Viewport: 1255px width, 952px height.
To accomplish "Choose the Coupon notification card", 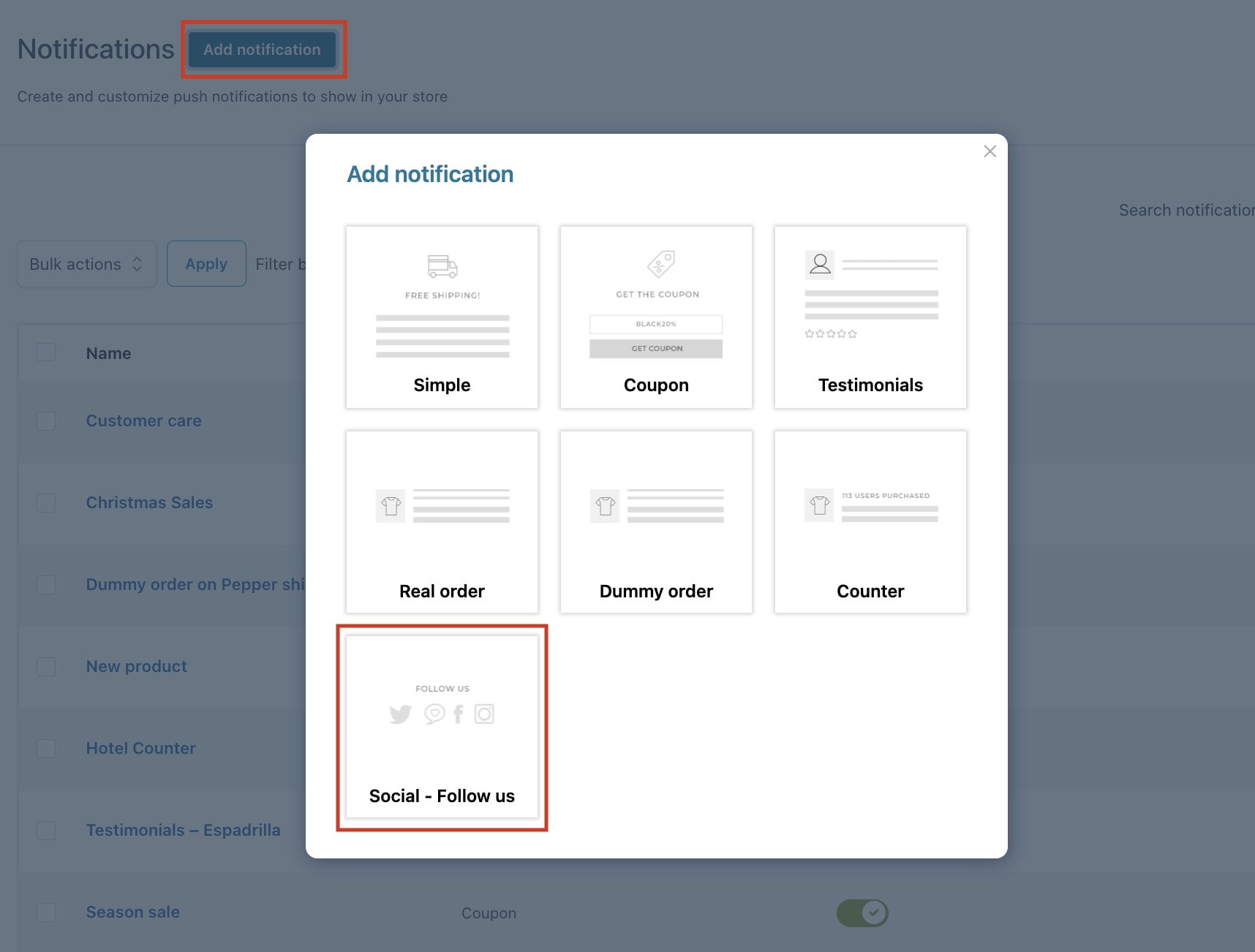I will click(x=656, y=317).
